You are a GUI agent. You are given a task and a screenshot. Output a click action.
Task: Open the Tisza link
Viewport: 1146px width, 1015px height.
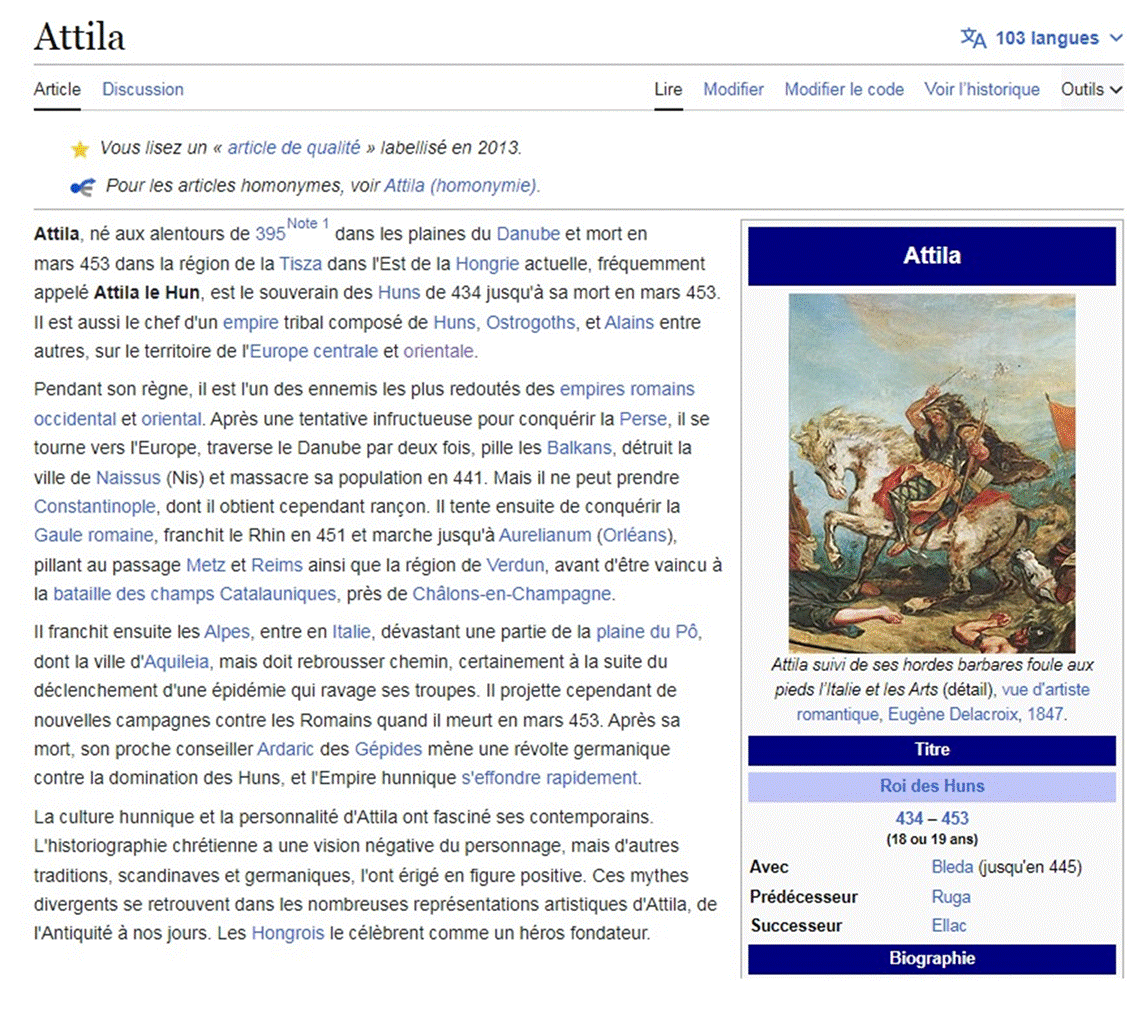pyautogui.click(x=300, y=264)
